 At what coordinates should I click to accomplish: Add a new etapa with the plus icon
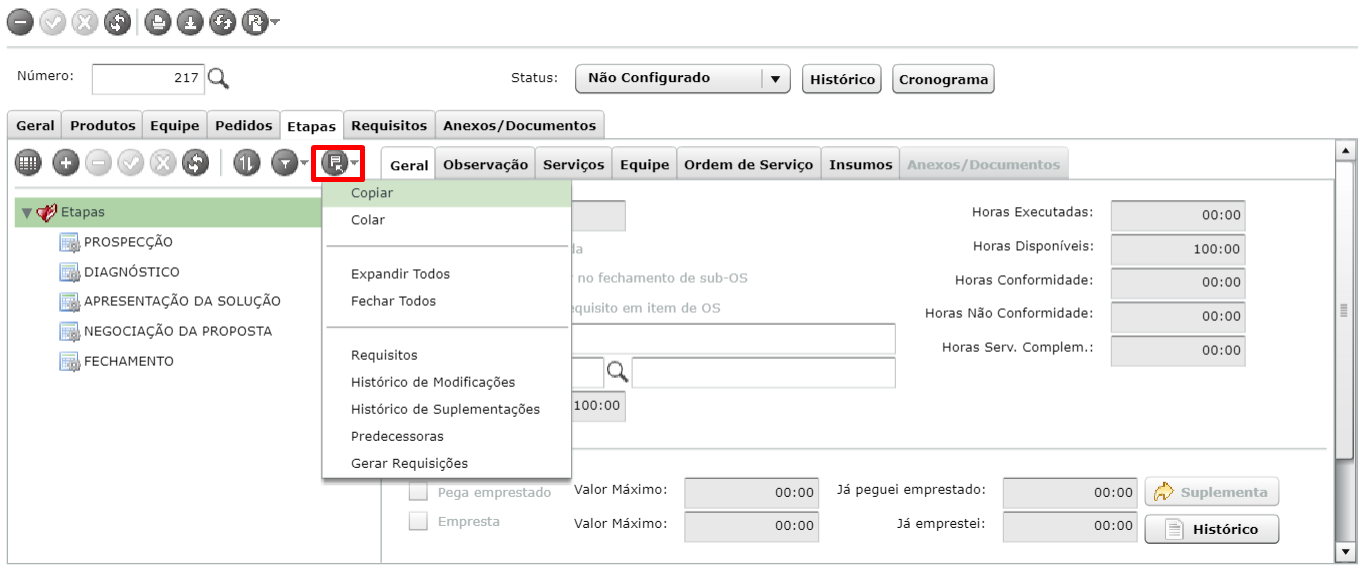coord(66,162)
